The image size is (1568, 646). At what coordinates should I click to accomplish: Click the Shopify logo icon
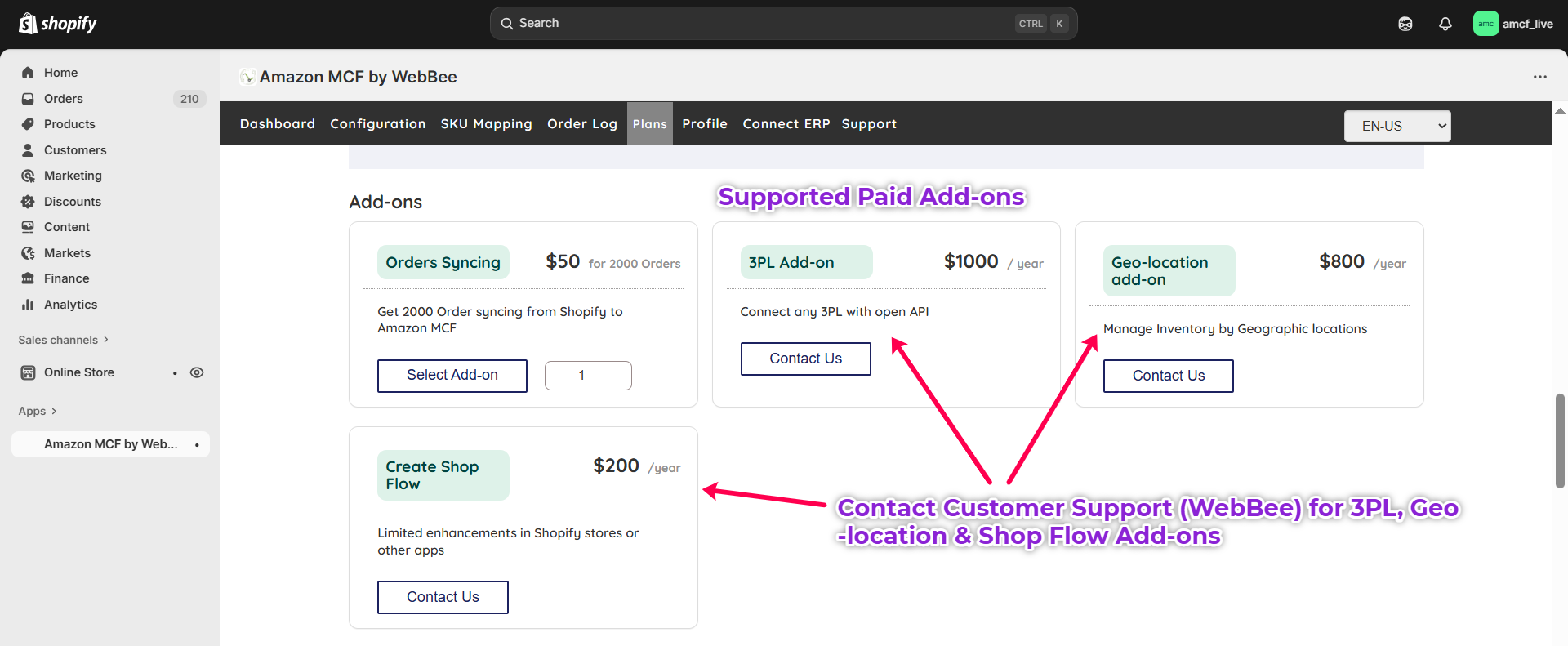pyautogui.click(x=28, y=24)
